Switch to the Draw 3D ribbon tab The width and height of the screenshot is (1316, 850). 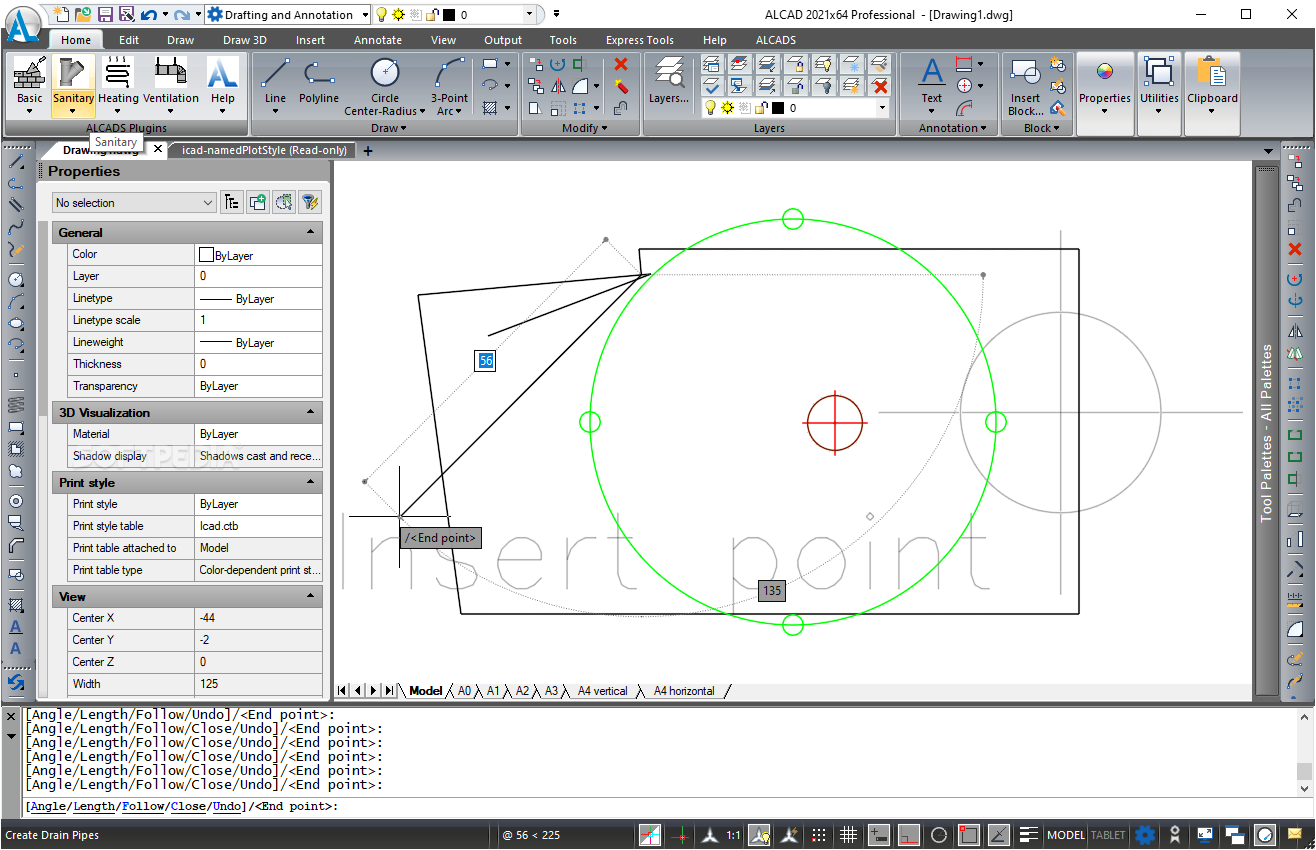(244, 40)
